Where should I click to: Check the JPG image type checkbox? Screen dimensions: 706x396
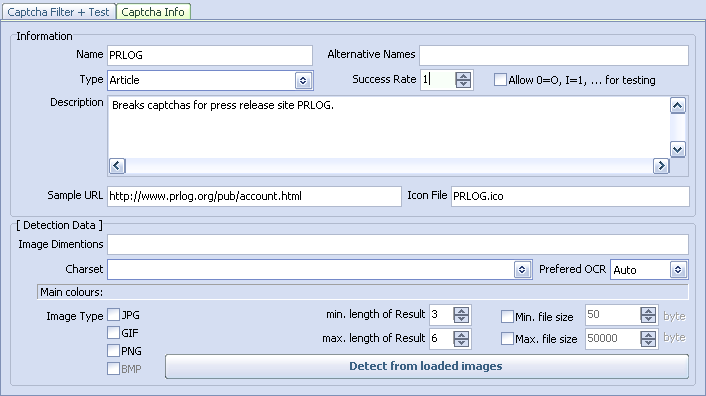pyautogui.click(x=113, y=315)
